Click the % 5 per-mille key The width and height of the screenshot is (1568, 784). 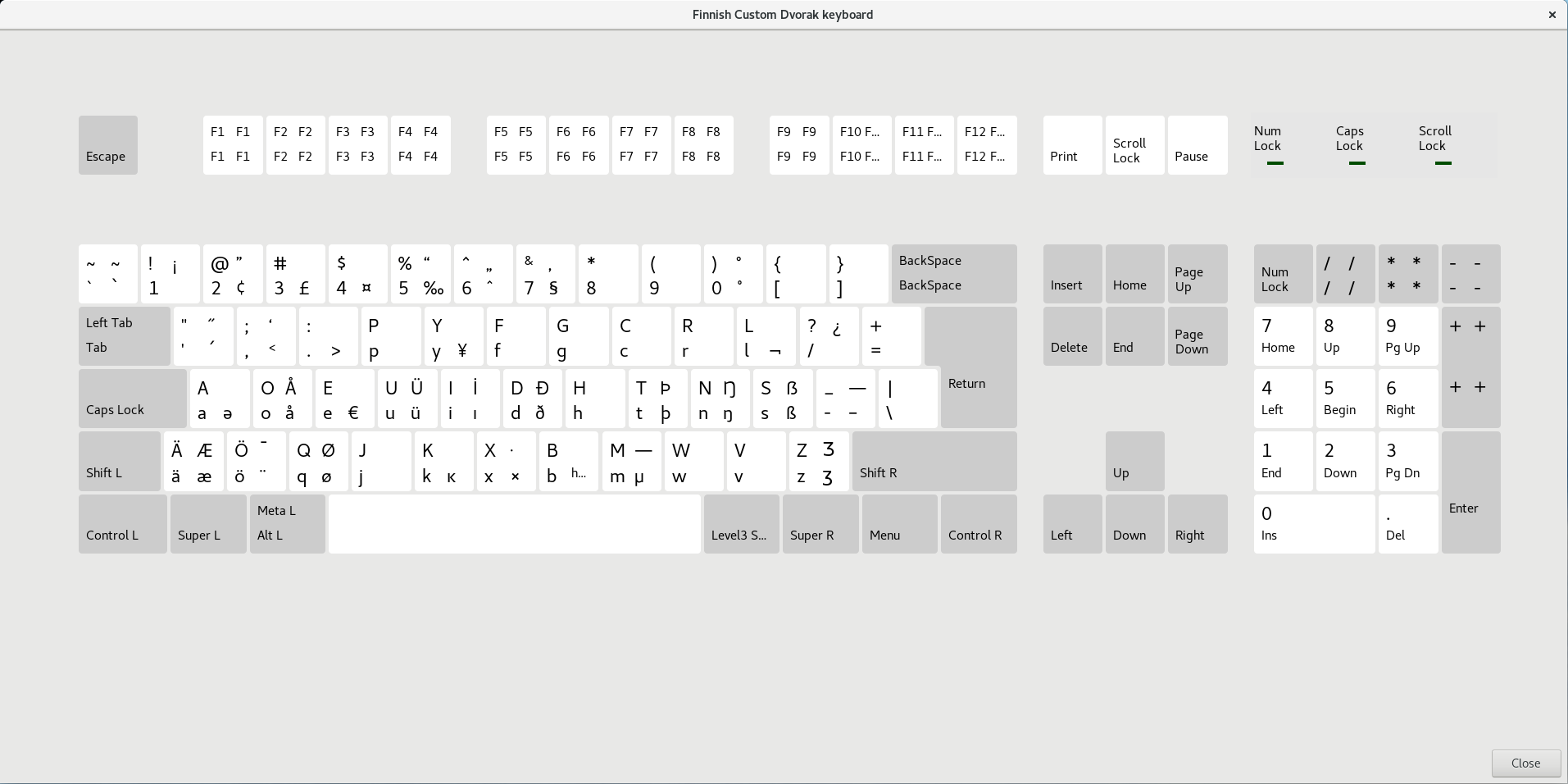tap(420, 274)
